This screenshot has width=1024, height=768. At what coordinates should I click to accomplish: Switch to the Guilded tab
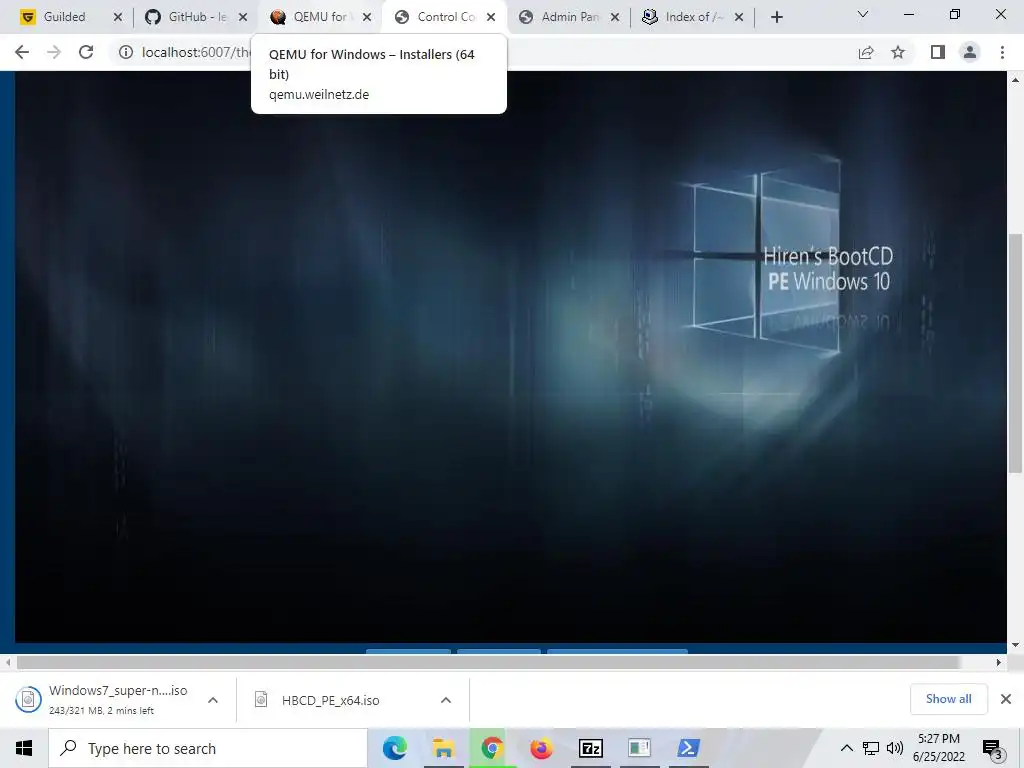(x=64, y=17)
